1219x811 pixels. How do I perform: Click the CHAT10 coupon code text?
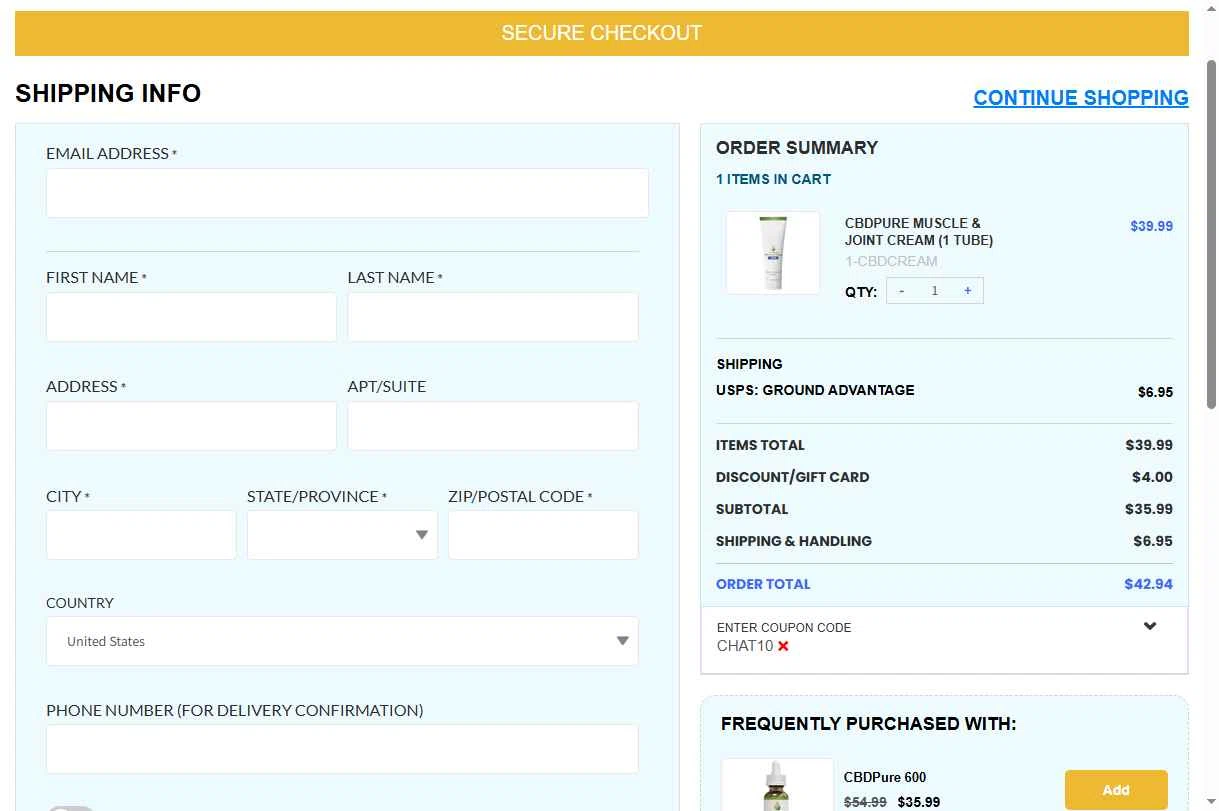tap(745, 646)
